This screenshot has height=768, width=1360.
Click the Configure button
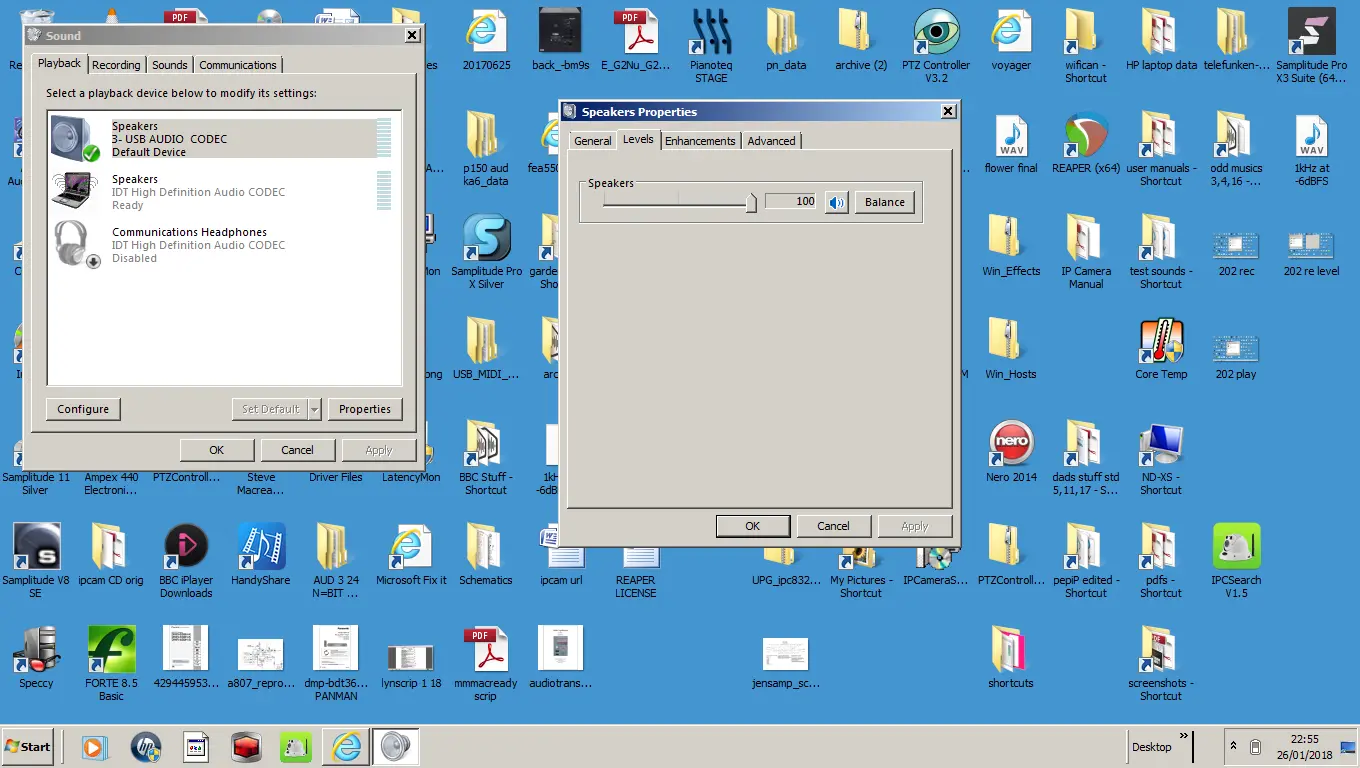83,409
